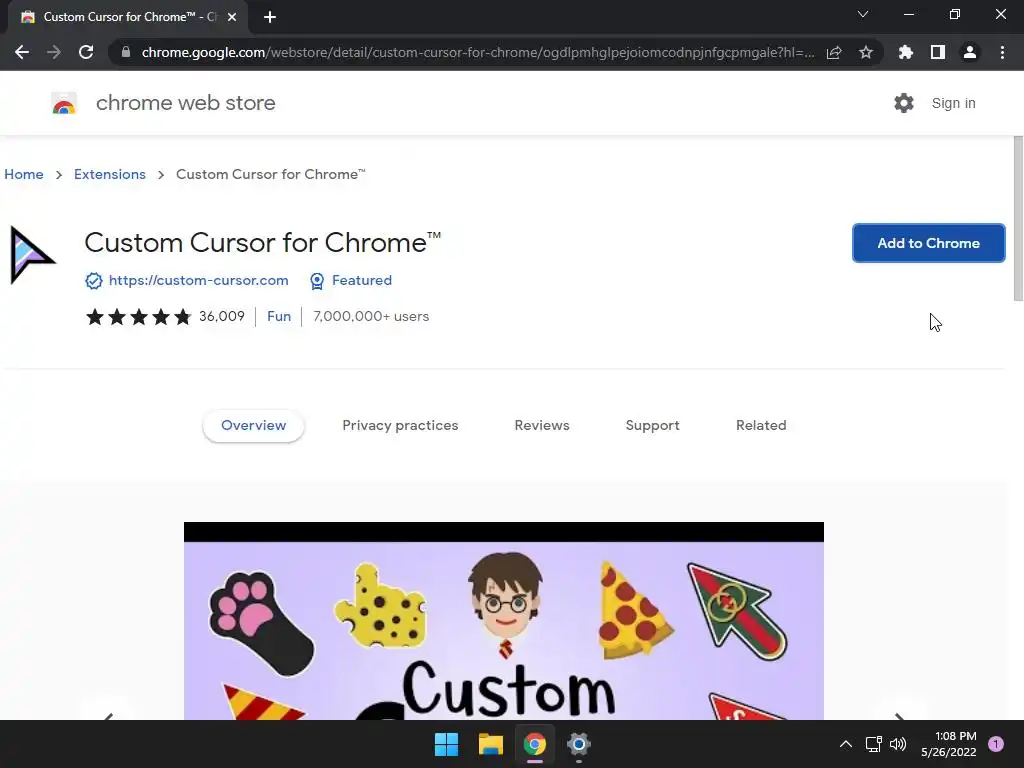Open Settings from the taskbar
1024x768 pixels.
click(x=579, y=744)
